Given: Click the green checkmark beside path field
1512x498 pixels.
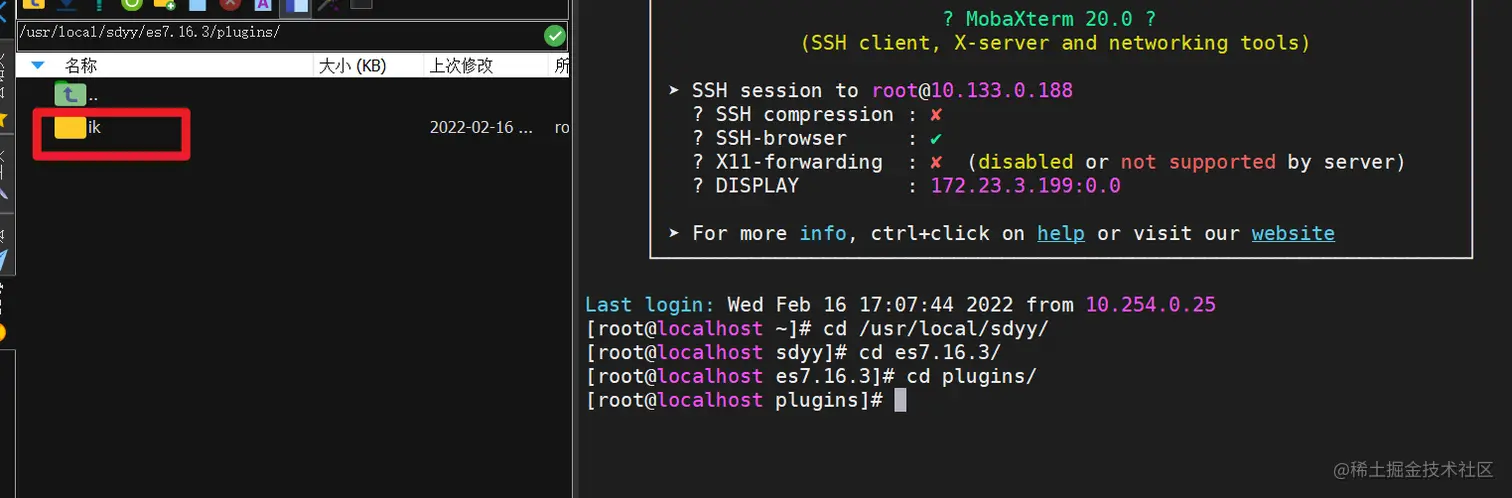Looking at the screenshot, I should (555, 35).
